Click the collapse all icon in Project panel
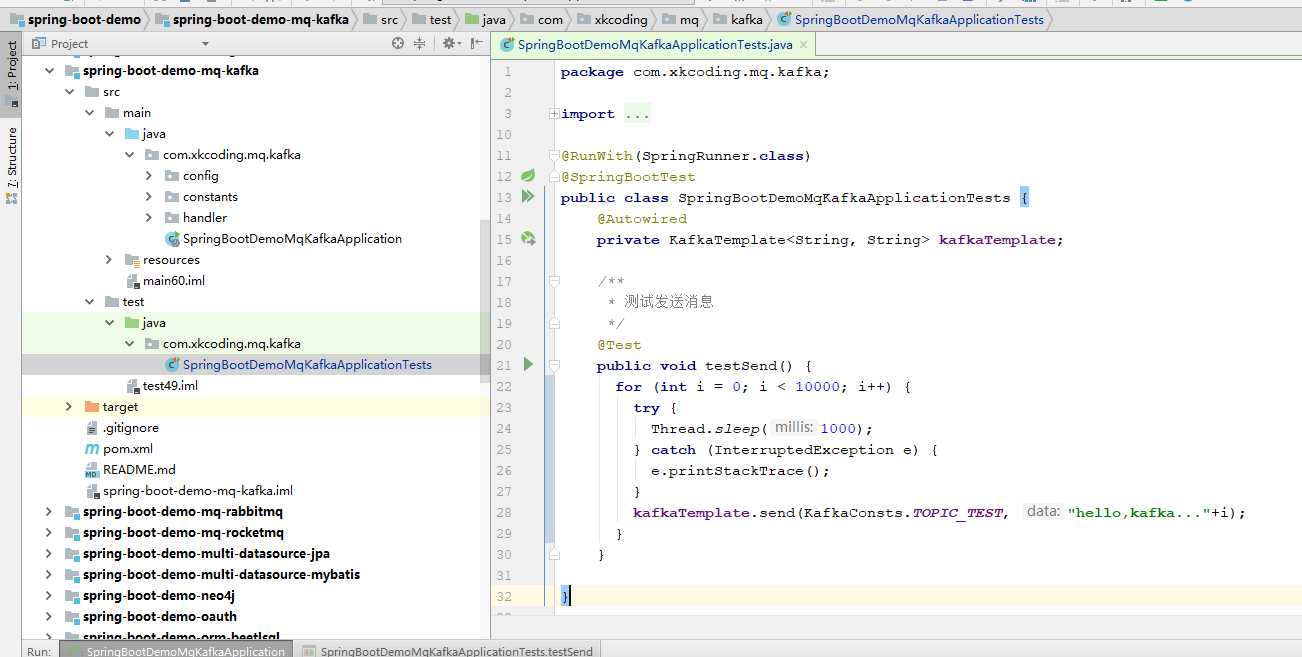 point(420,43)
